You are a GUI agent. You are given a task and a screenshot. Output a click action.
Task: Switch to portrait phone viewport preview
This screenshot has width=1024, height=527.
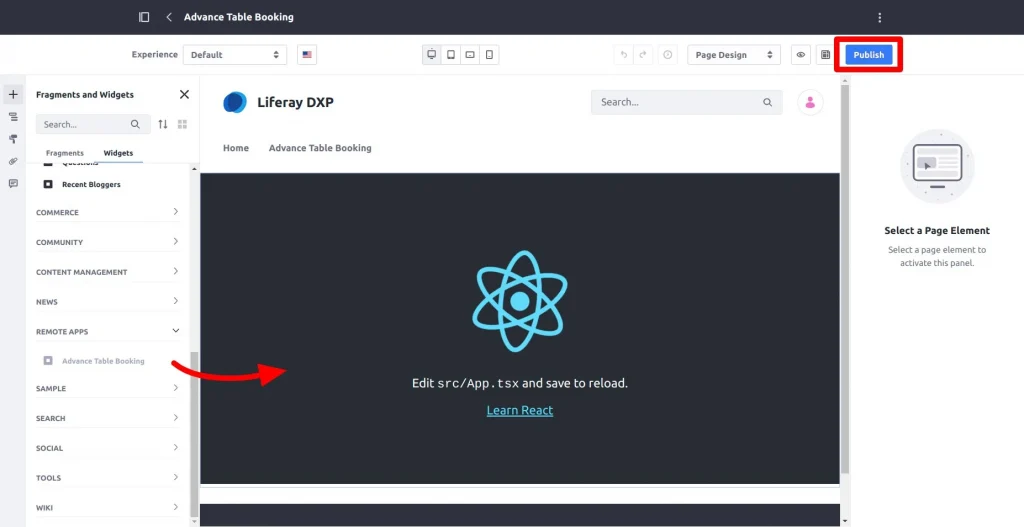[489, 55]
